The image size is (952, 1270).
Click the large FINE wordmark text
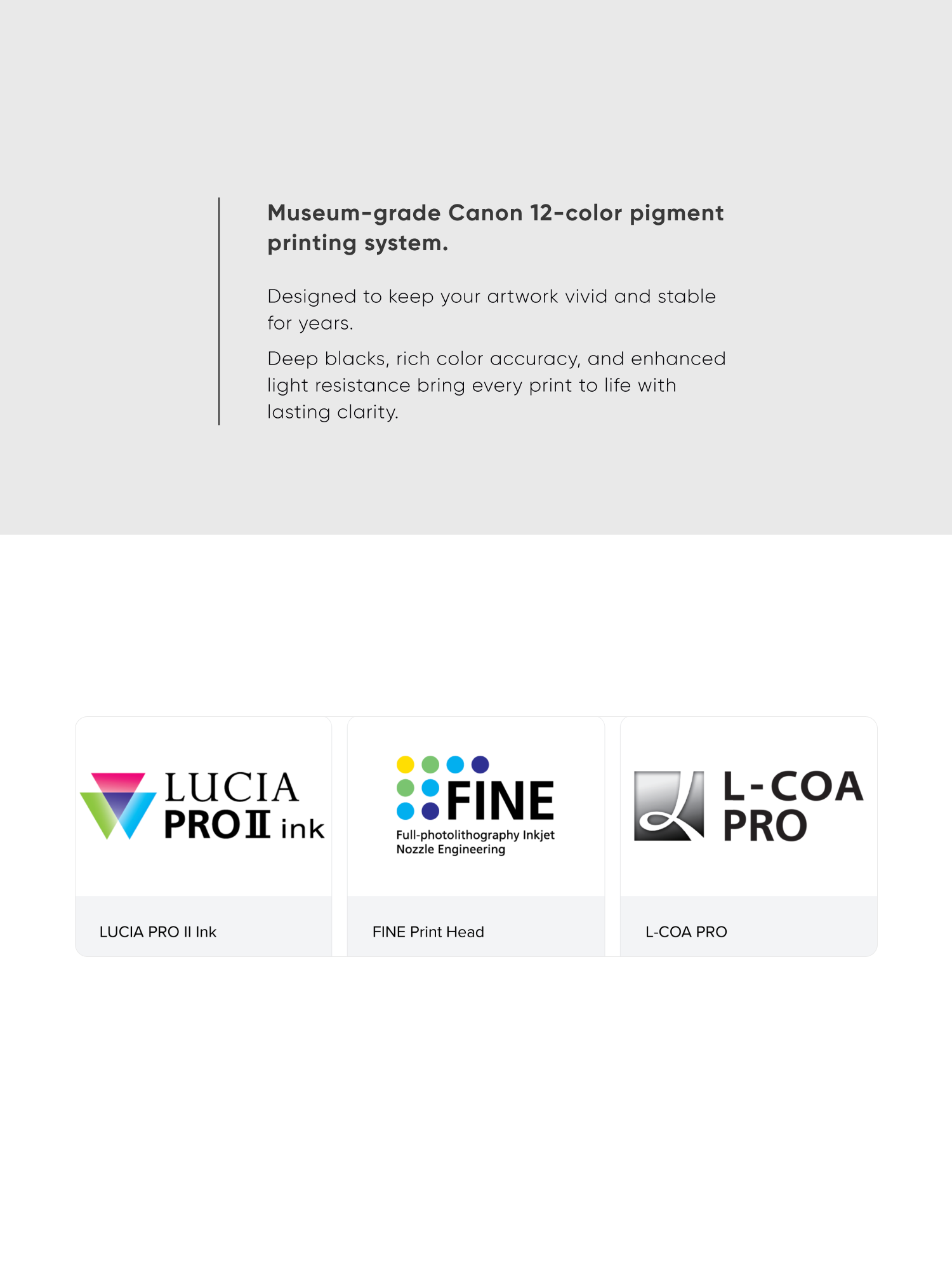tap(501, 801)
